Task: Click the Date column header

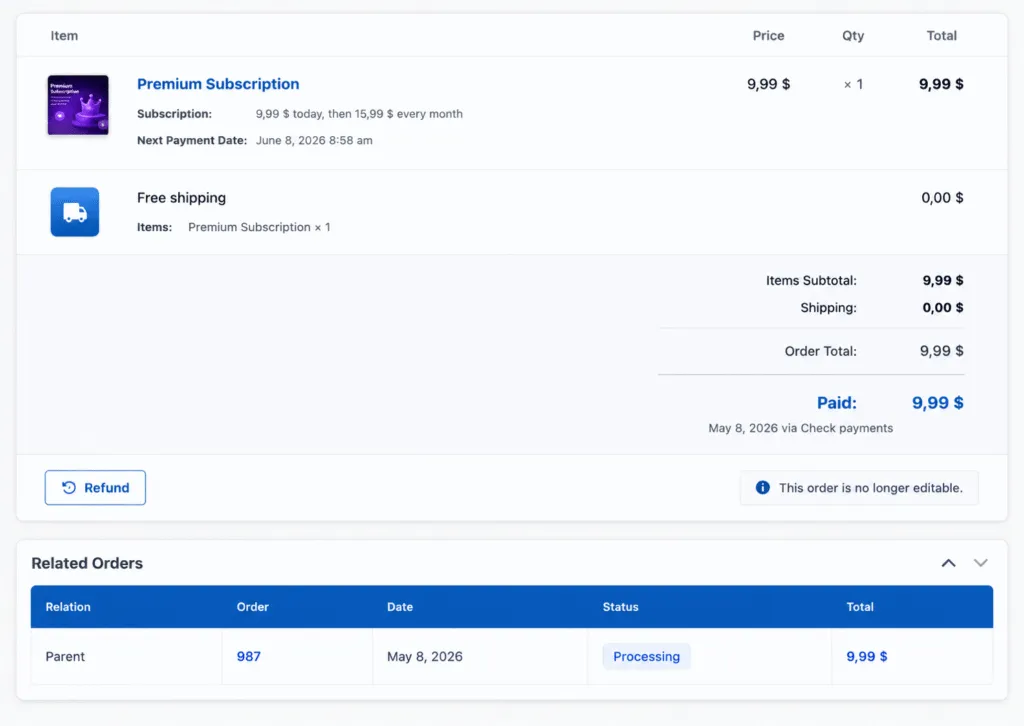Action: [400, 607]
